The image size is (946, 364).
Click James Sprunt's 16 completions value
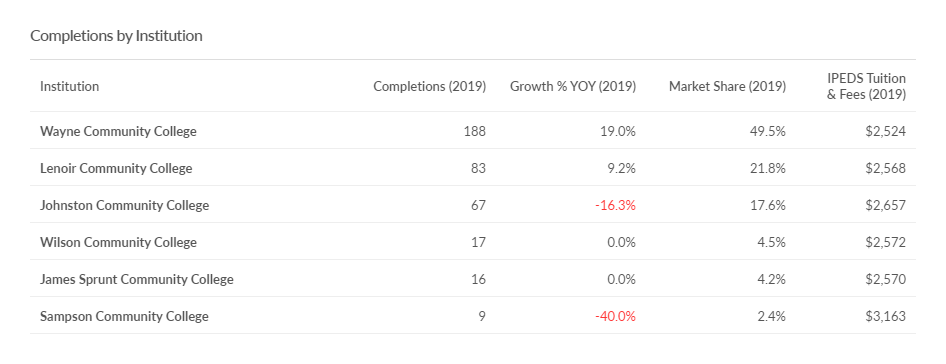pyautogui.click(x=479, y=279)
